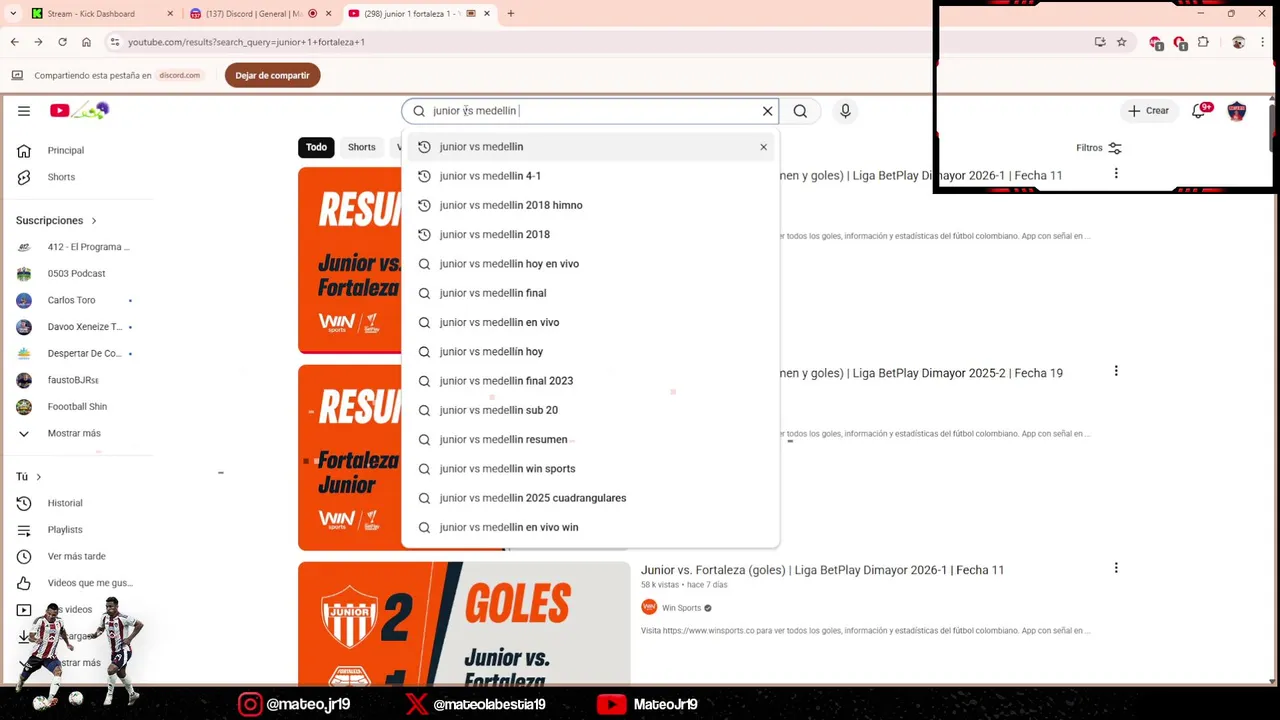Choose suggestion 'junior vs medellin final 2023'
Image resolution: width=1280 pixels, height=720 pixels.
click(590, 381)
